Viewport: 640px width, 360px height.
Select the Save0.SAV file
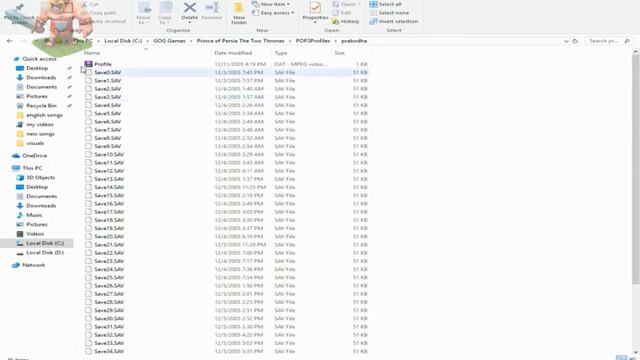click(x=227, y=72)
